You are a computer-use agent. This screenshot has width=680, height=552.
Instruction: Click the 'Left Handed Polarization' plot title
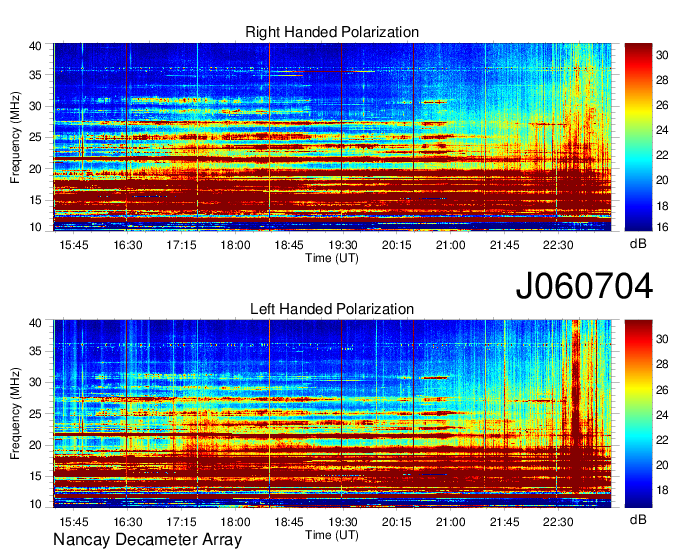pos(332,309)
